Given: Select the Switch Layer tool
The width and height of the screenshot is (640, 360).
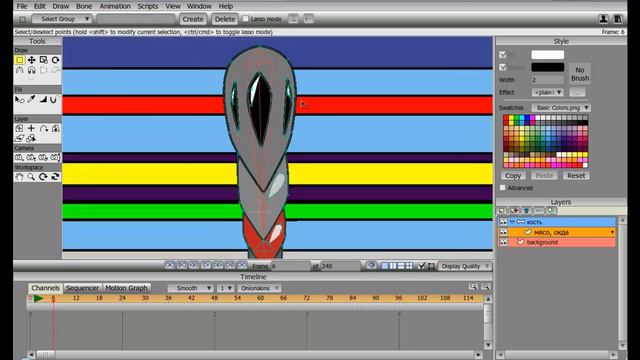Looking at the screenshot, I should (x=31, y=138).
